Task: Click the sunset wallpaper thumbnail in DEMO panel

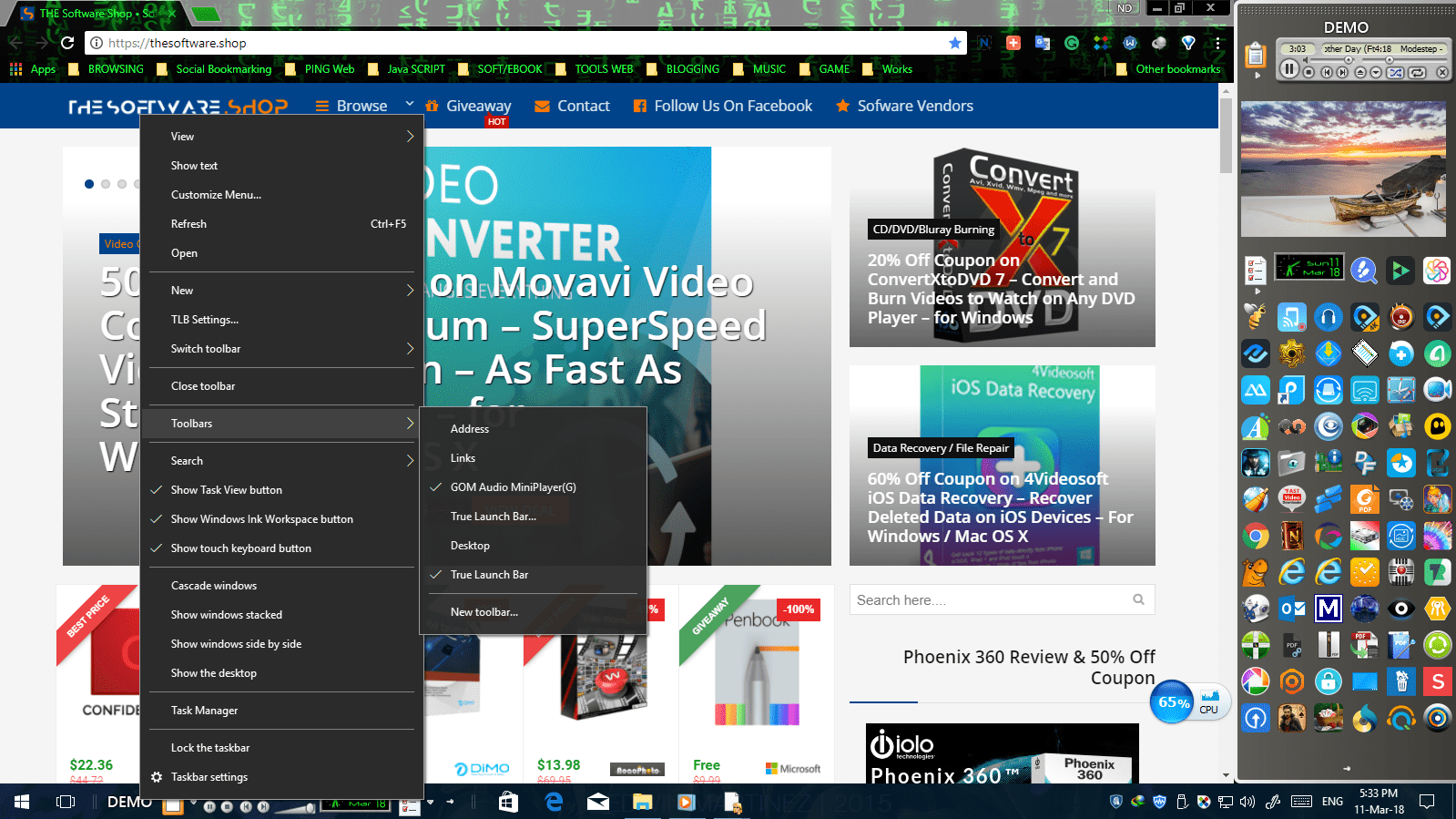Action: tap(1343, 169)
